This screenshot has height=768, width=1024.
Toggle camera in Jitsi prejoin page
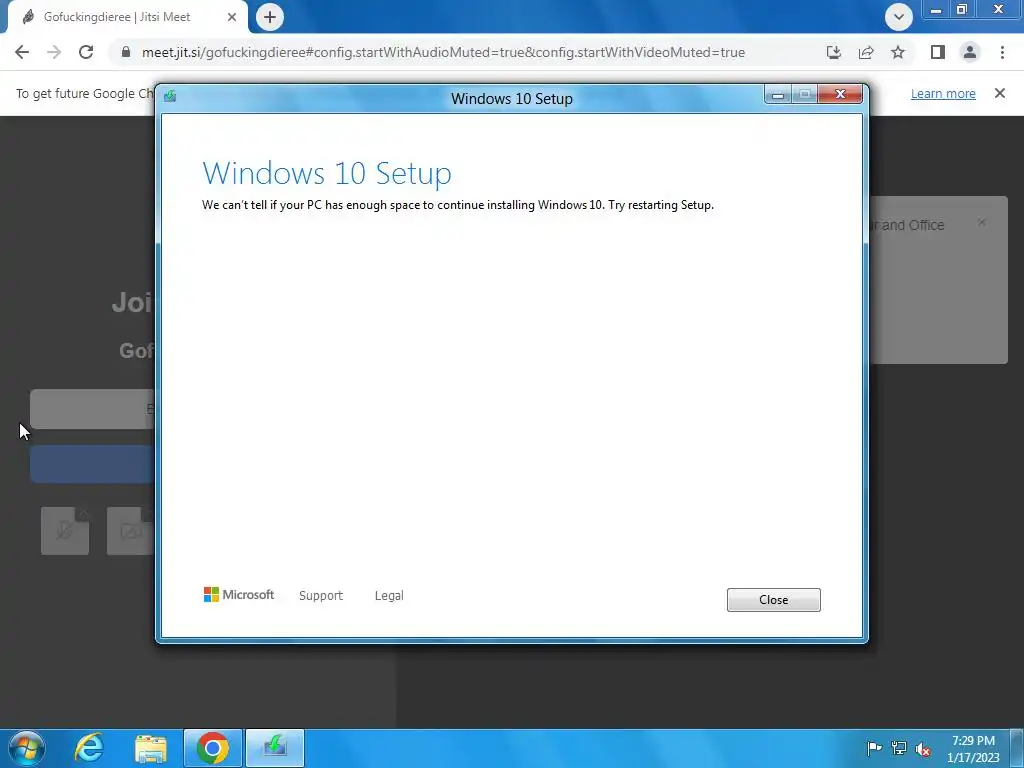[131, 531]
